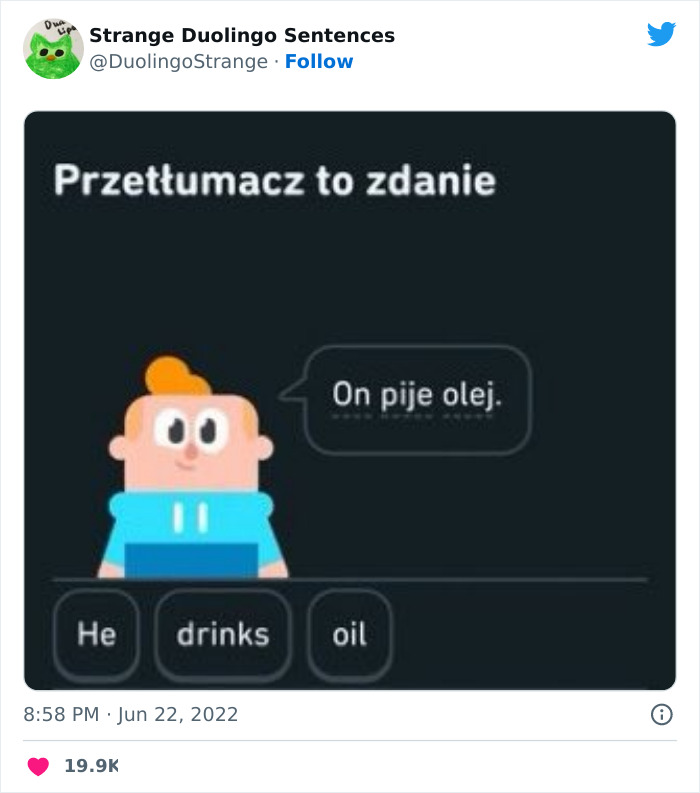Screen dimensions: 700x793
Task: Click the tweet timestamp 8:58 PM
Action: [x=61, y=714]
